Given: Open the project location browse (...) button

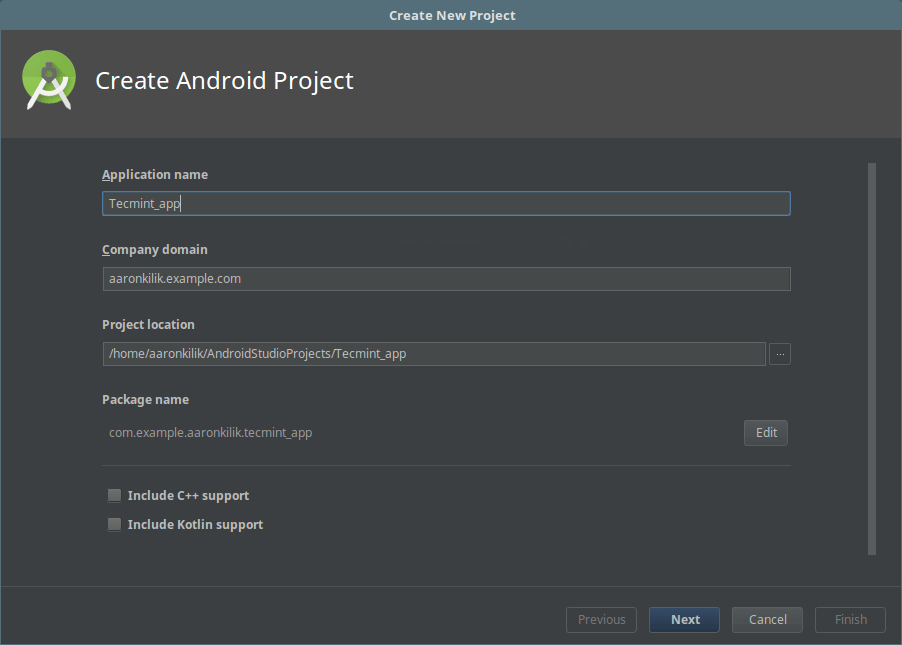Looking at the screenshot, I should (780, 354).
